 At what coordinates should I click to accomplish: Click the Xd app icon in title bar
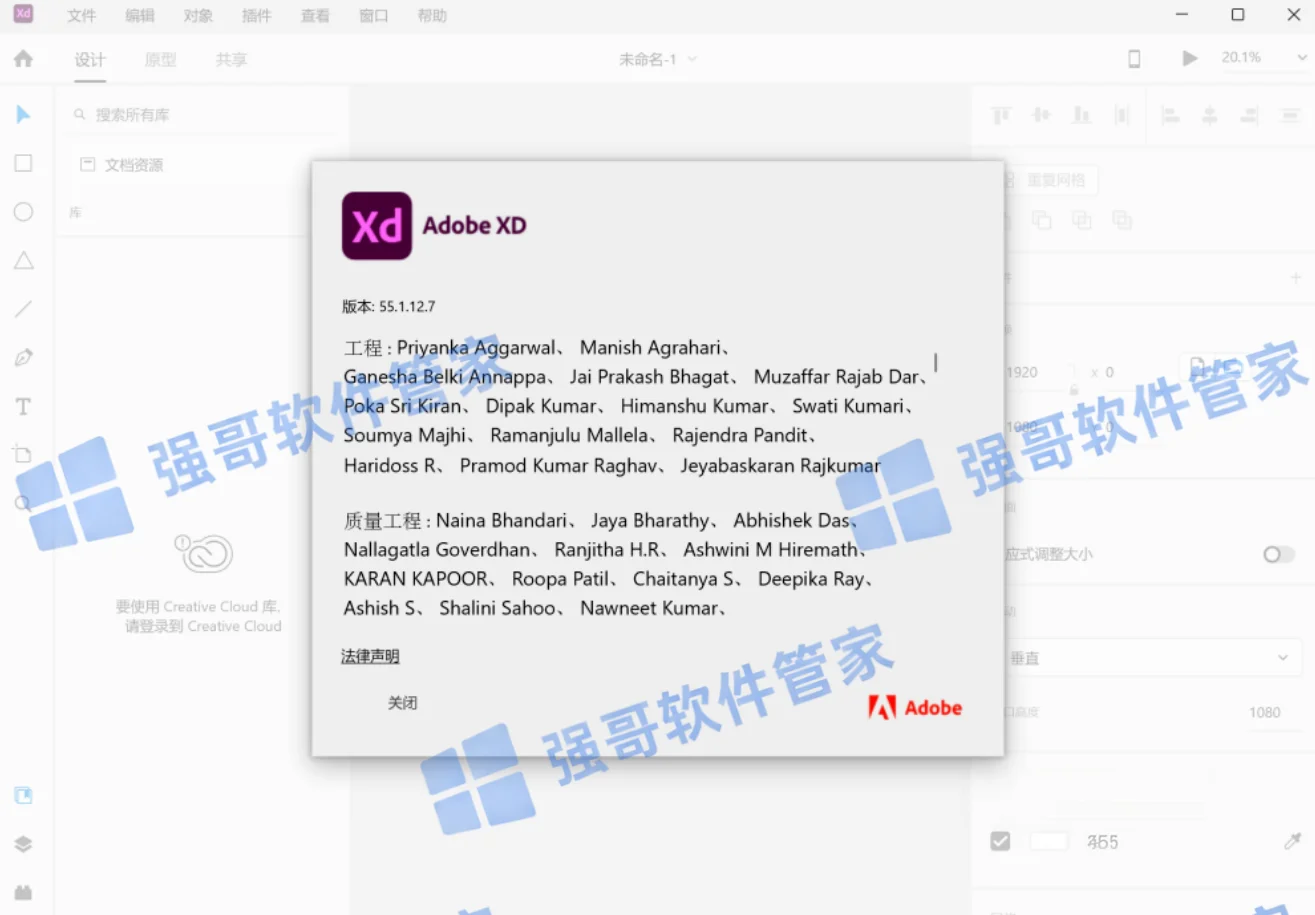point(23,14)
